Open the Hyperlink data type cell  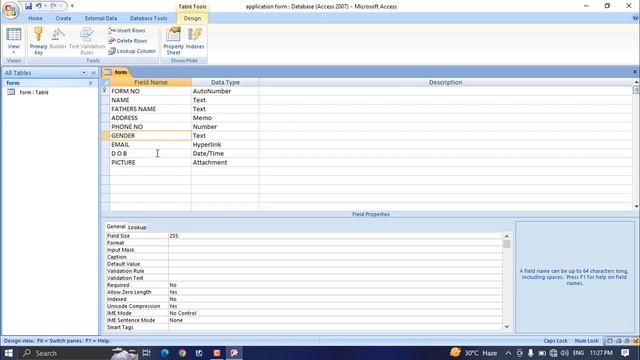[x=225, y=144]
